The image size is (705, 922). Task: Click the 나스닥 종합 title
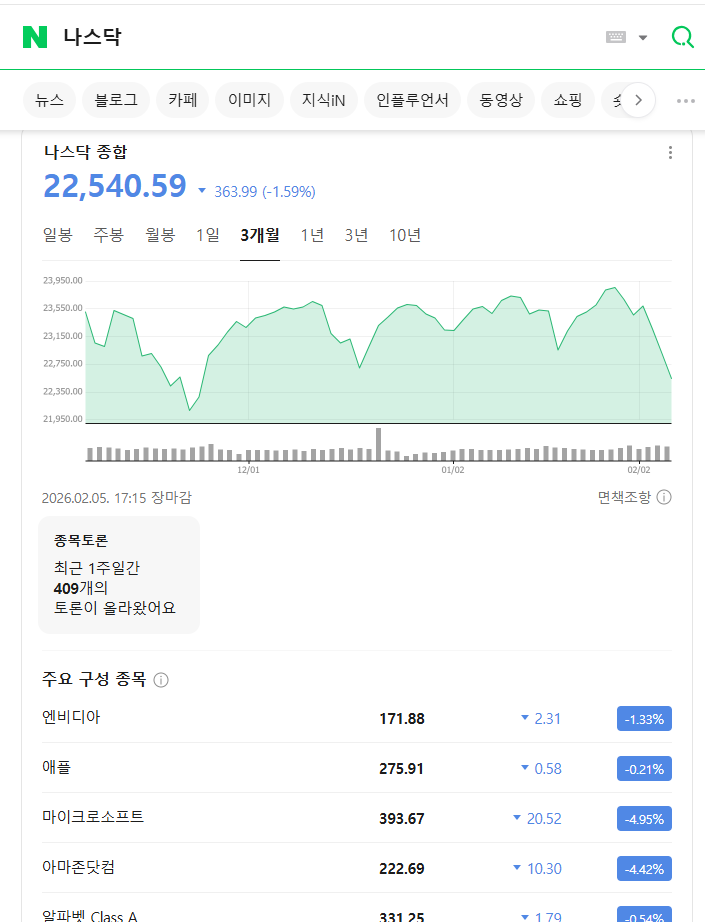(x=85, y=152)
